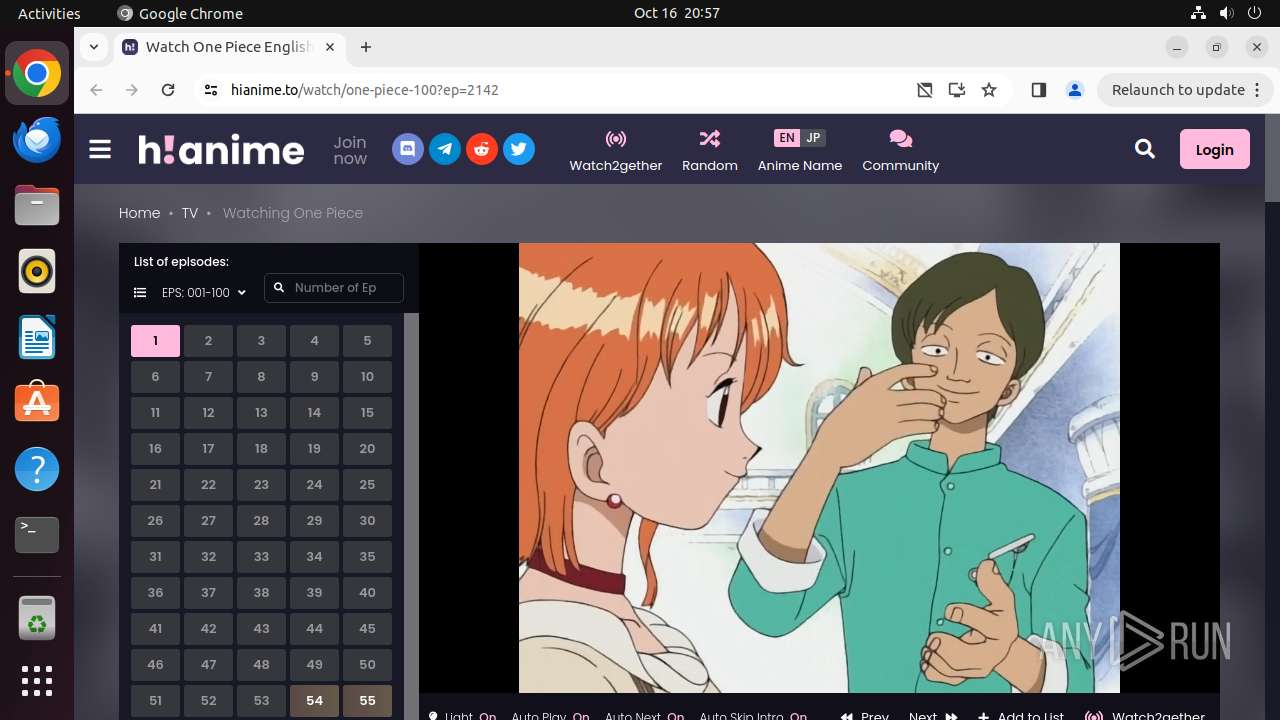Screen dimensions: 1280x720
Task: Click the search magnifier icon
Action: [x=1145, y=150]
